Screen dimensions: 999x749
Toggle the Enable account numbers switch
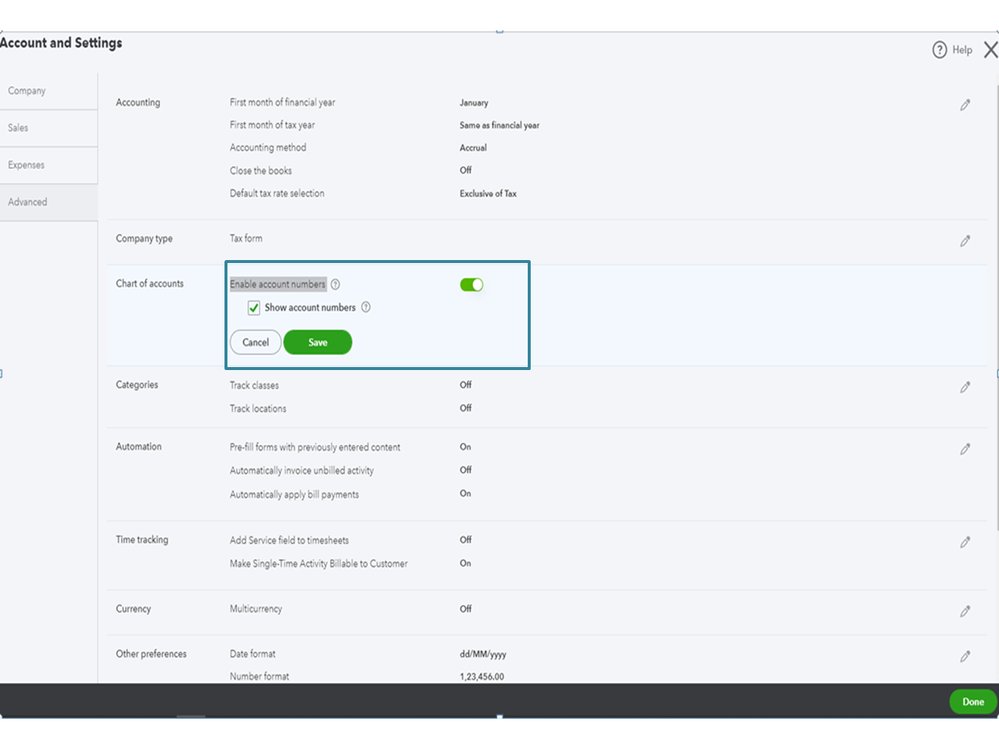coord(472,285)
